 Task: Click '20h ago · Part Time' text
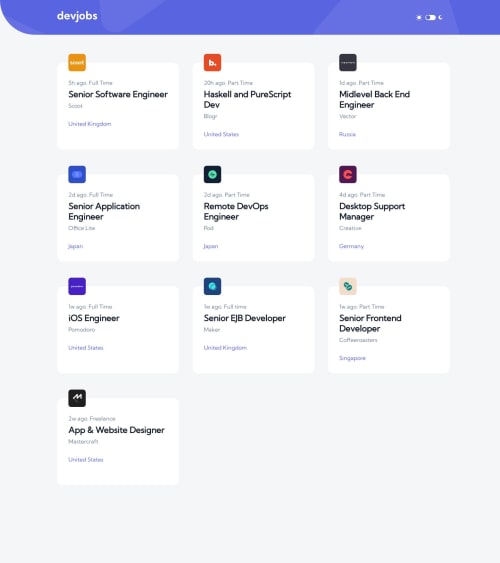point(228,83)
